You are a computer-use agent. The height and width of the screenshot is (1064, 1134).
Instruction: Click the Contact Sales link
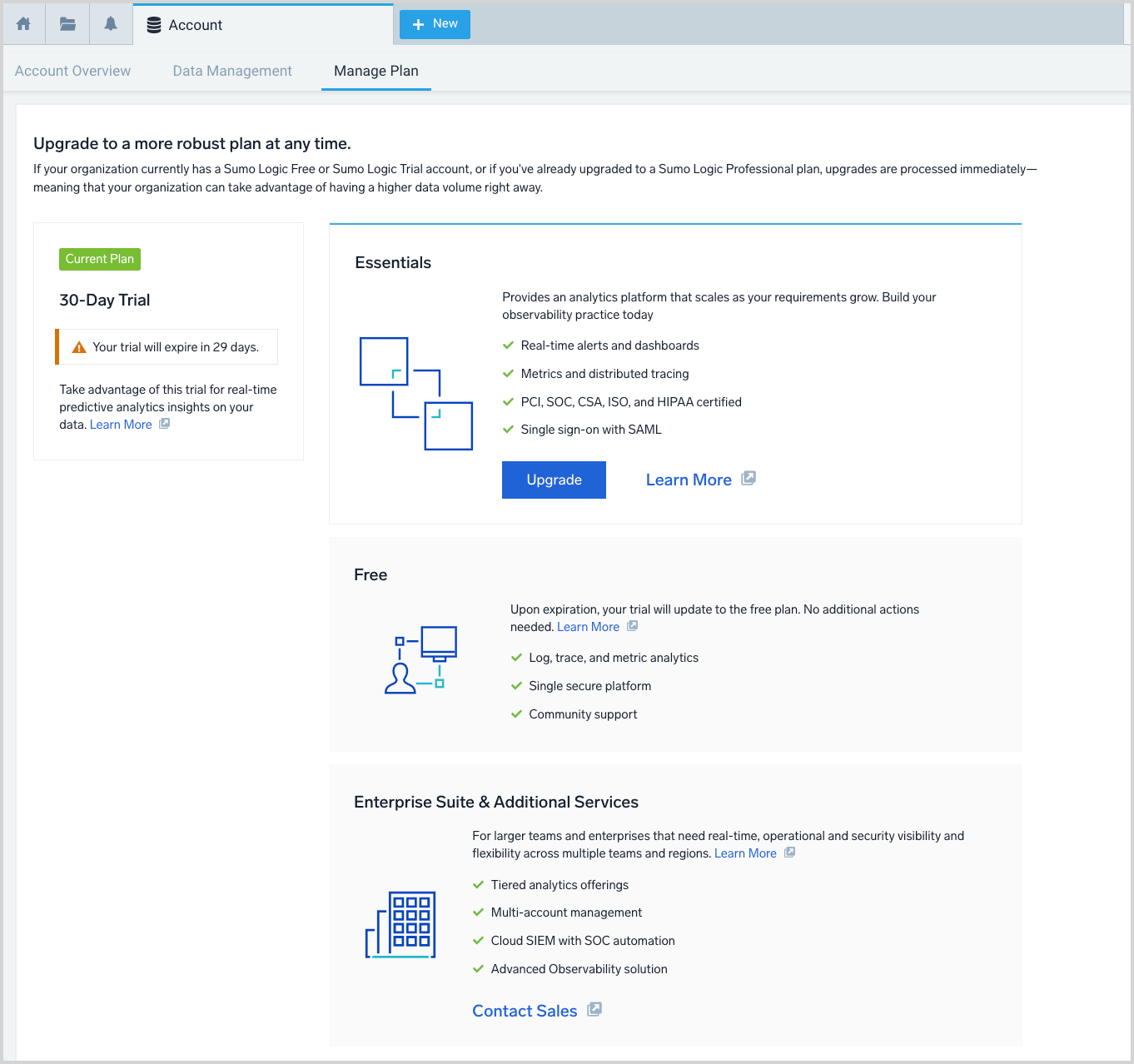pos(525,1011)
